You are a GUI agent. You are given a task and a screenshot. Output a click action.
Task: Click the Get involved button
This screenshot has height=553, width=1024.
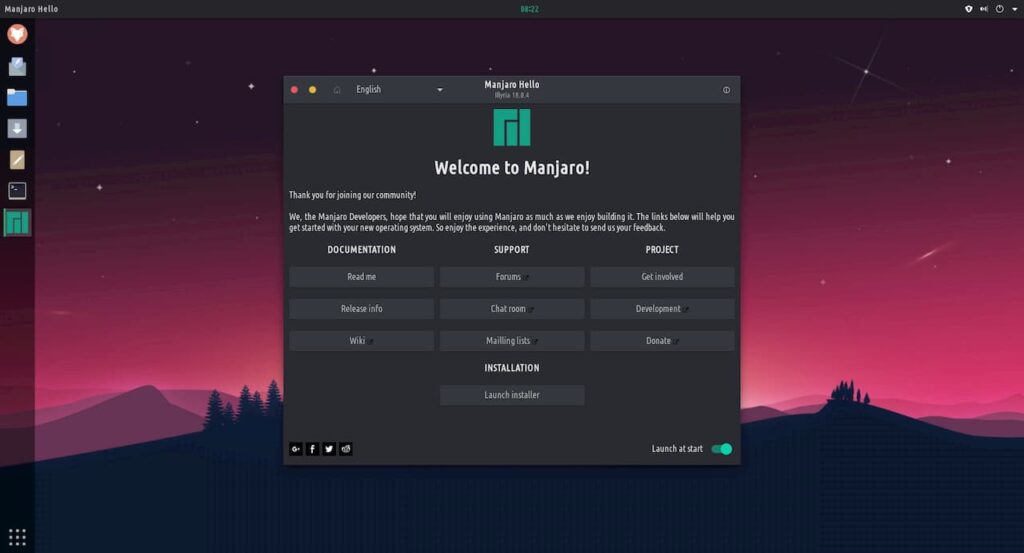click(x=662, y=277)
